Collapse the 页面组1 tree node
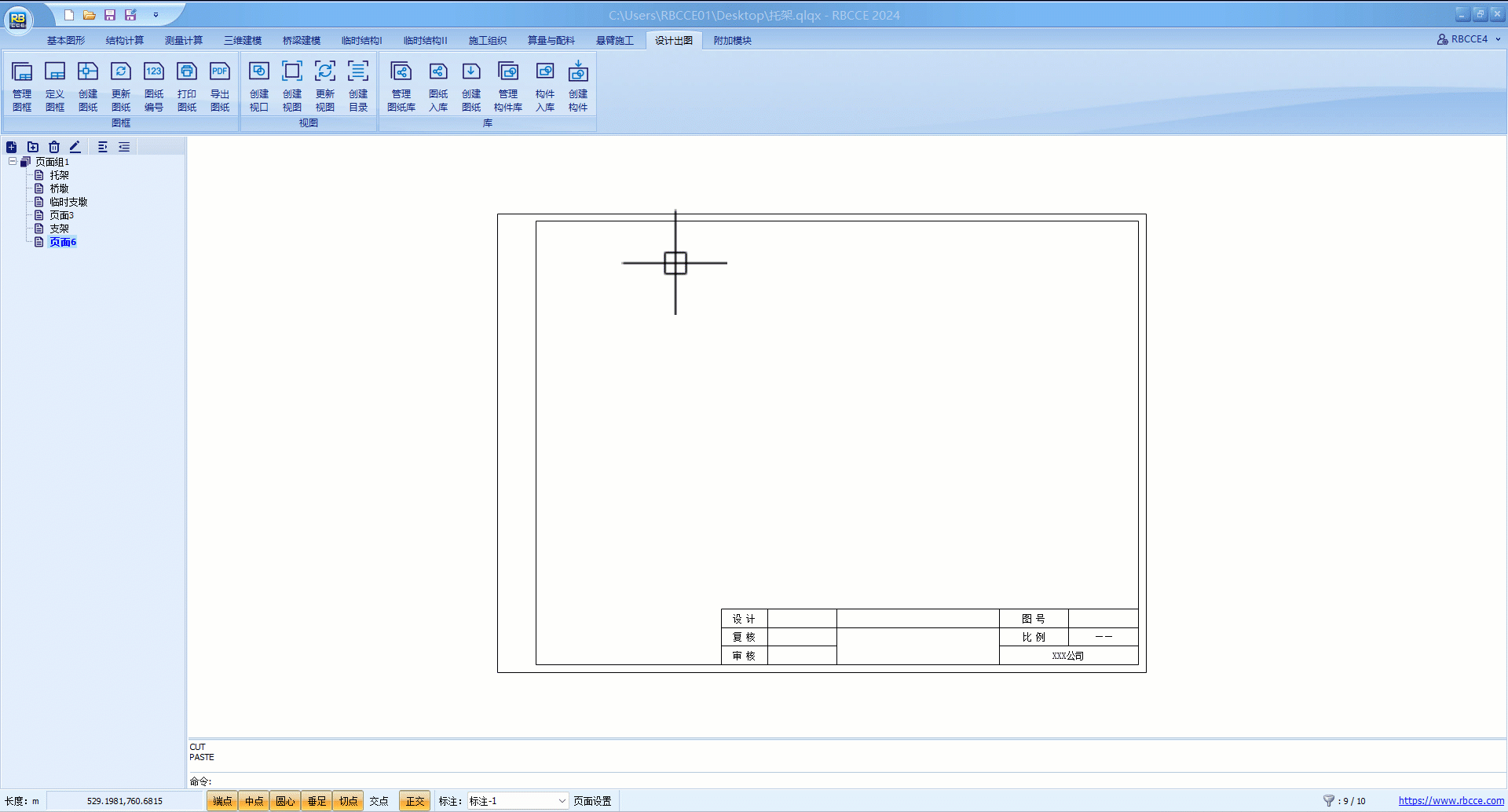The width and height of the screenshot is (1508, 812). [x=13, y=162]
